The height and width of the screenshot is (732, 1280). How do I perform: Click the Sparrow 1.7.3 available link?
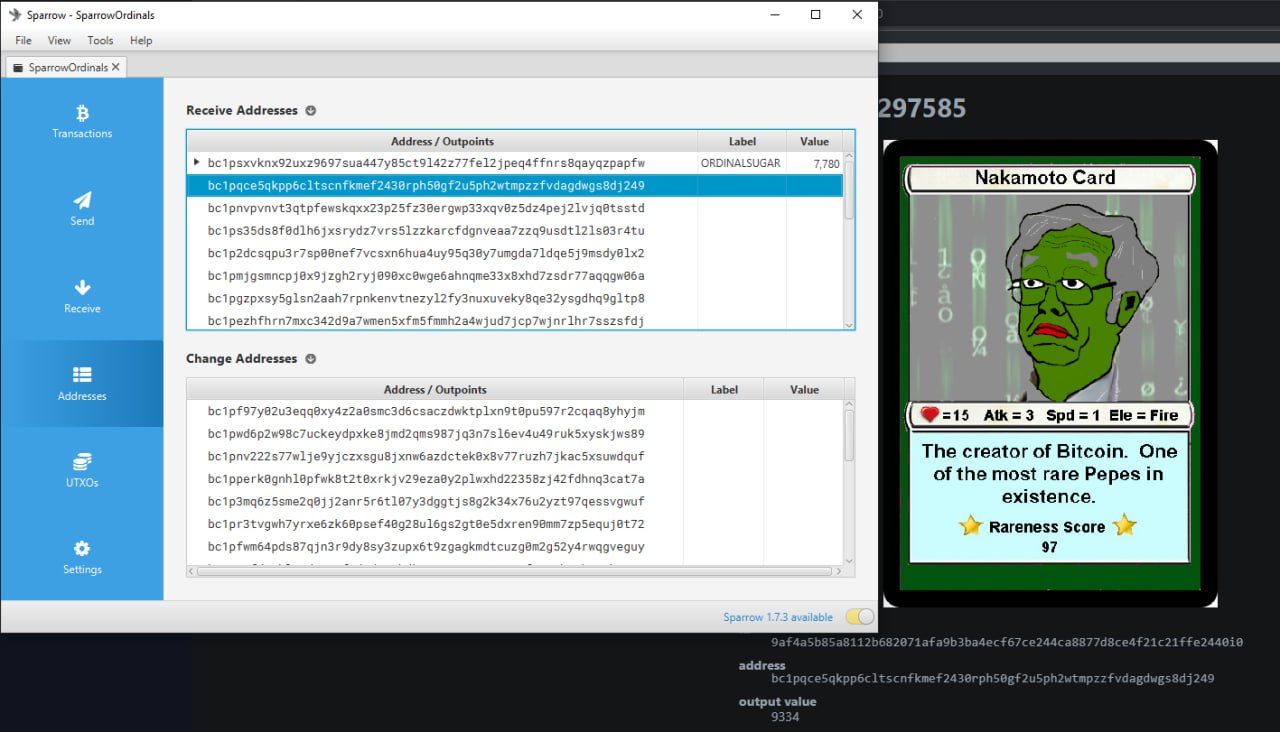(x=778, y=617)
